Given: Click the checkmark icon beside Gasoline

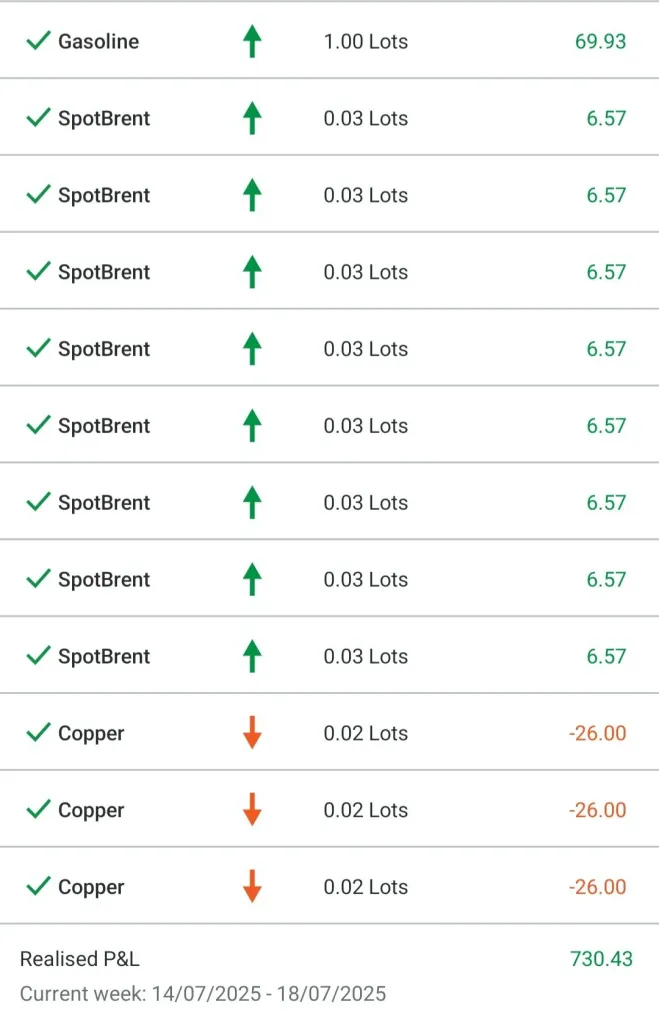Looking at the screenshot, I should click(x=38, y=42).
